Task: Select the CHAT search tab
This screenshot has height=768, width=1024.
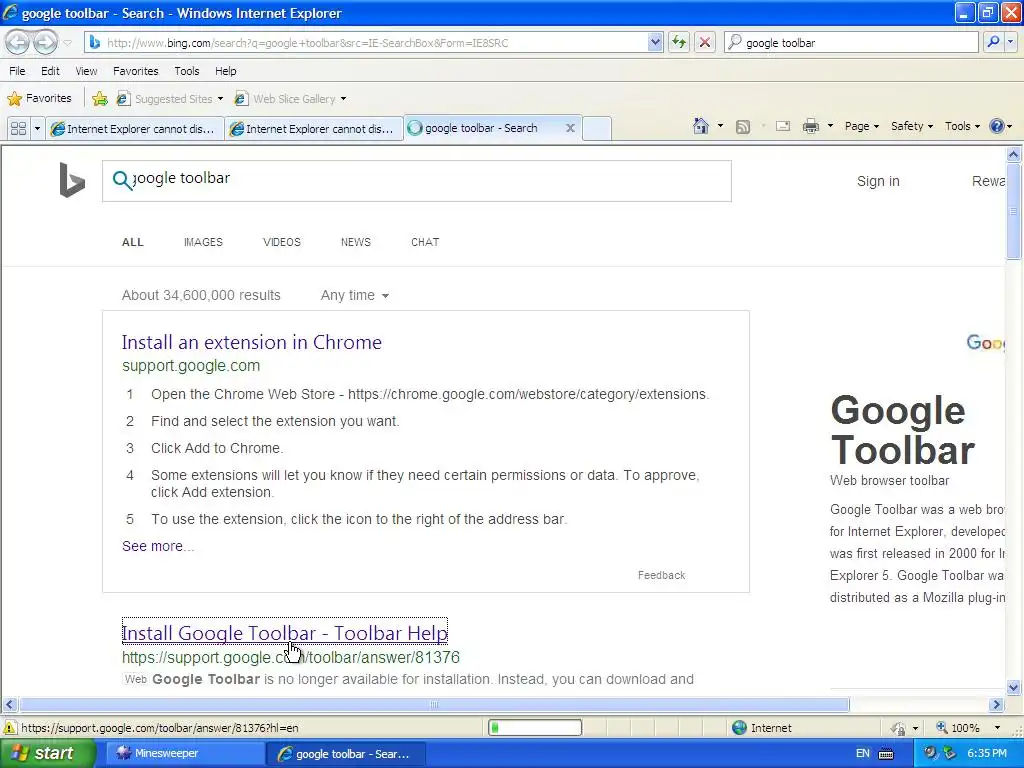Action: coord(424,242)
